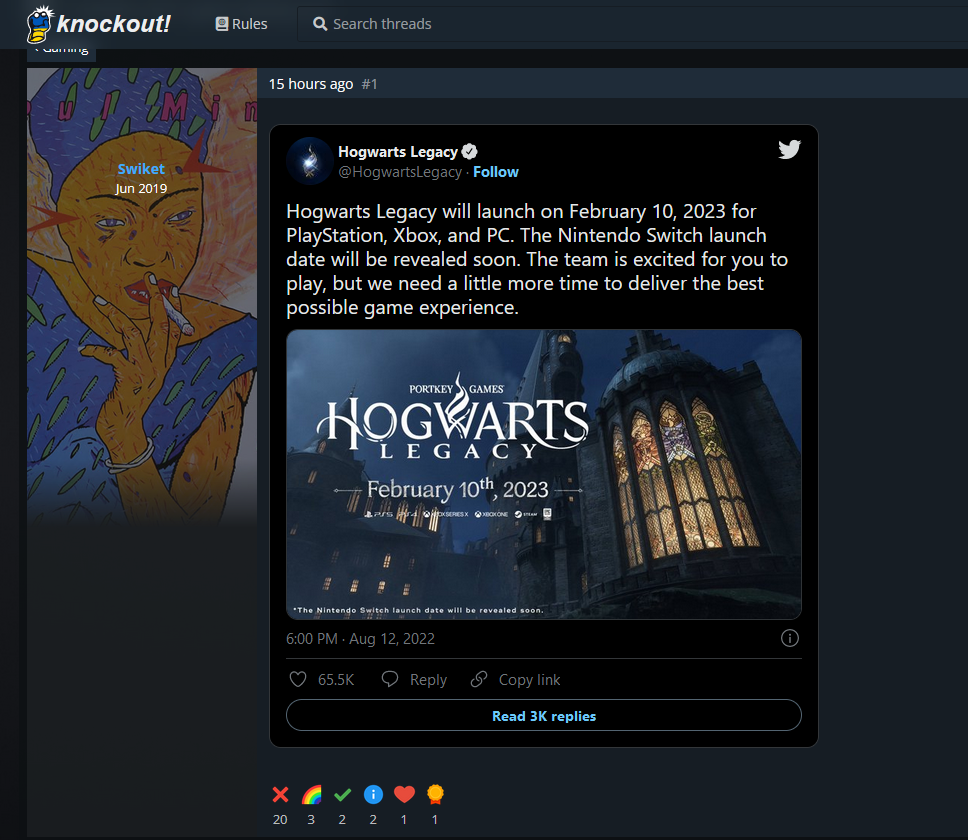Reply to the tweet

pyautogui.click(x=428, y=680)
